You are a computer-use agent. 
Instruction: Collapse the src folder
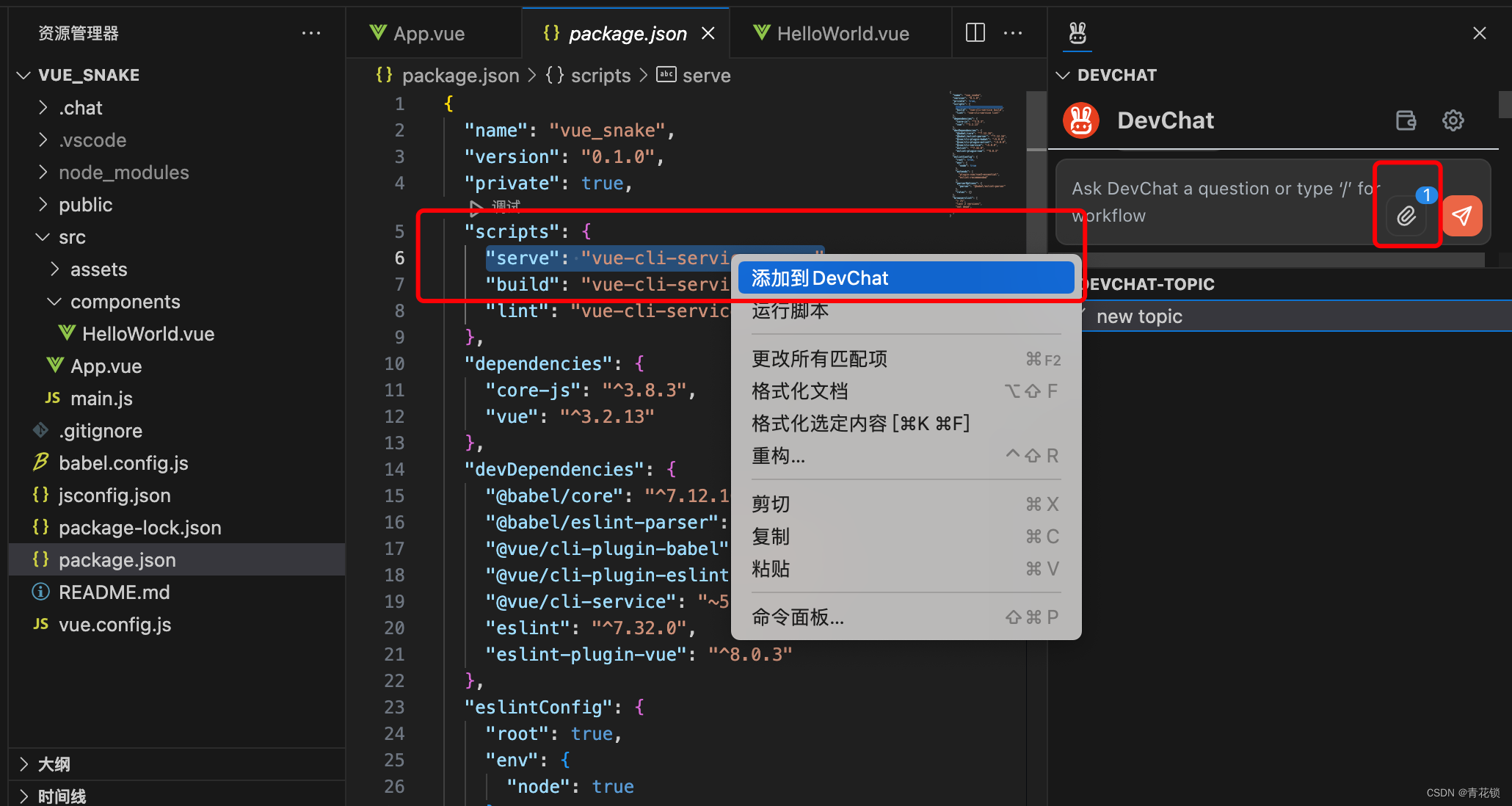coord(43,236)
